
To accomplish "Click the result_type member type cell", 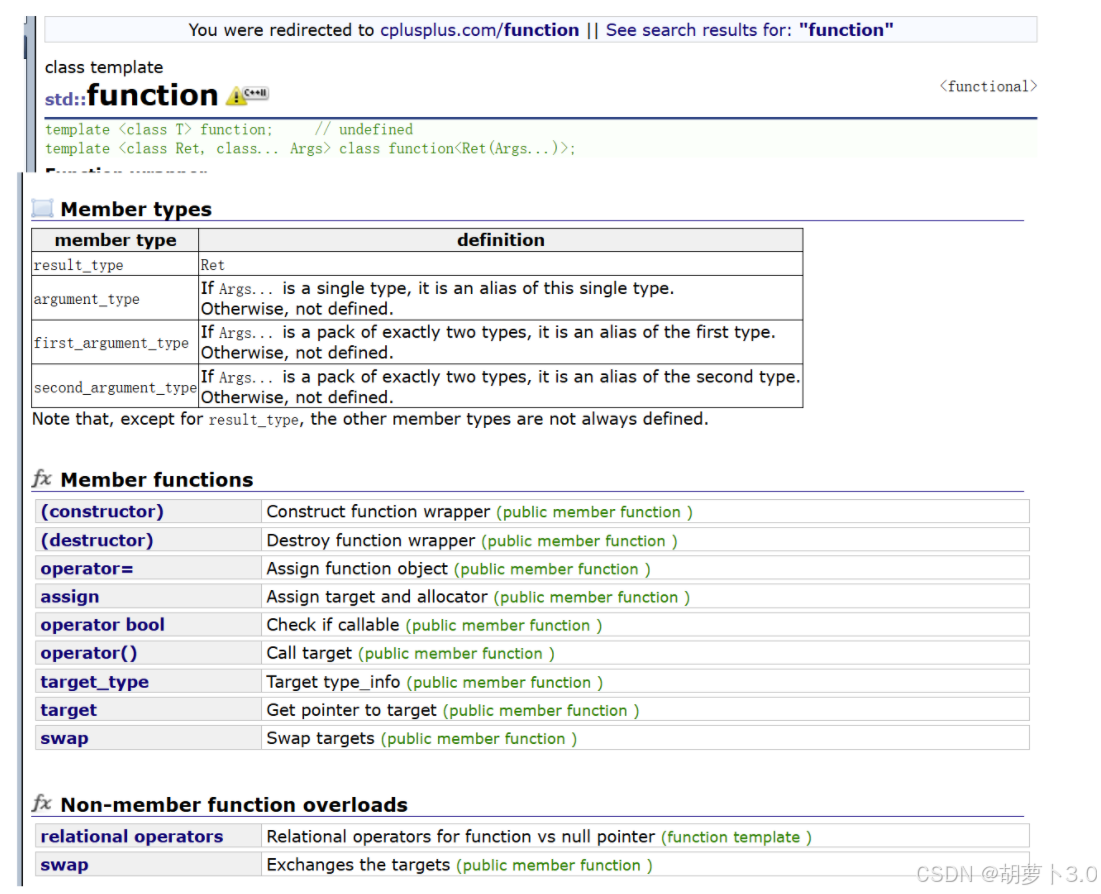I will 79,265.
